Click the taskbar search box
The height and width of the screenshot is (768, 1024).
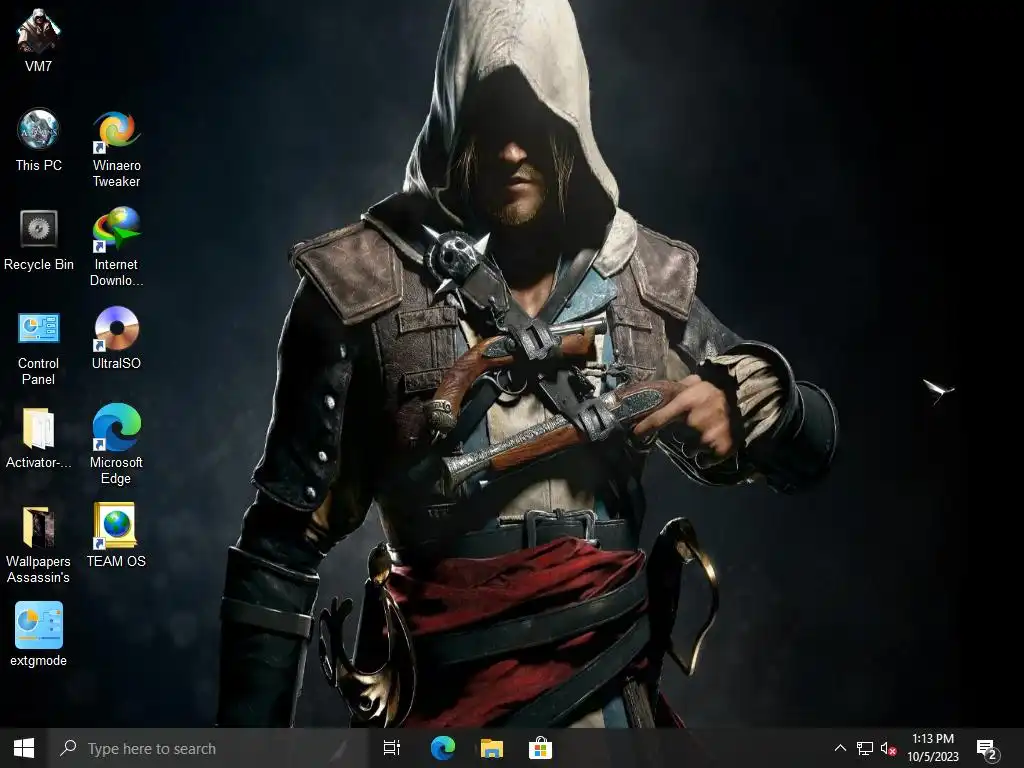tap(208, 748)
